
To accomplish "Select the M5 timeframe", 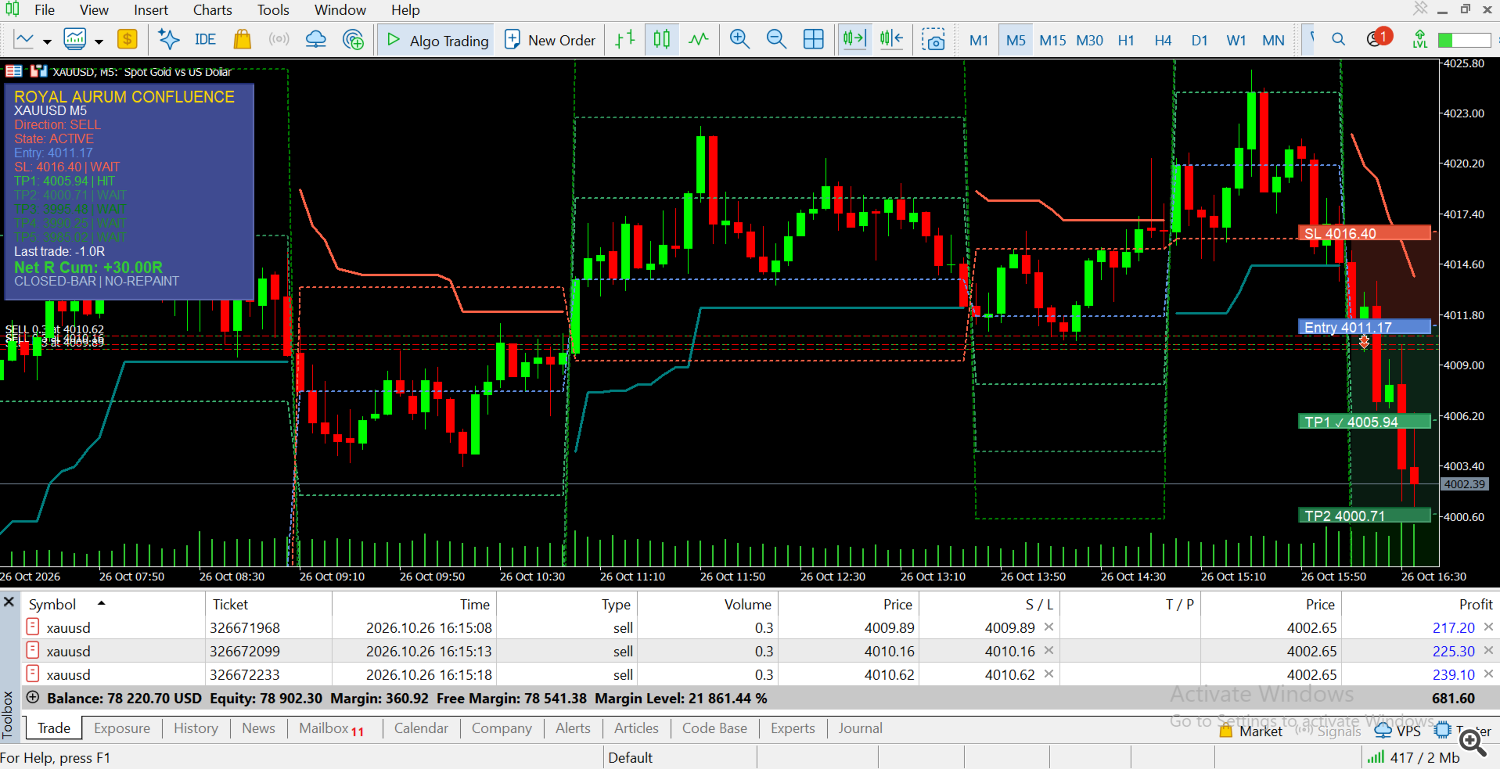I will tap(1016, 40).
